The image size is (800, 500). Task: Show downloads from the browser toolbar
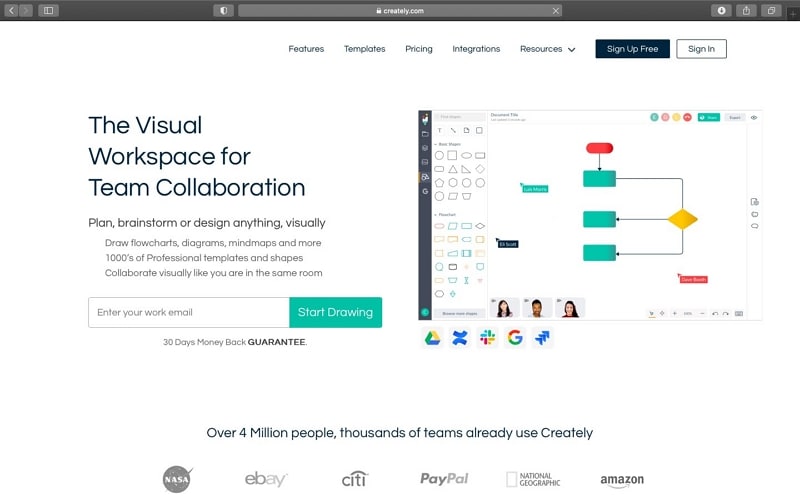tap(721, 10)
